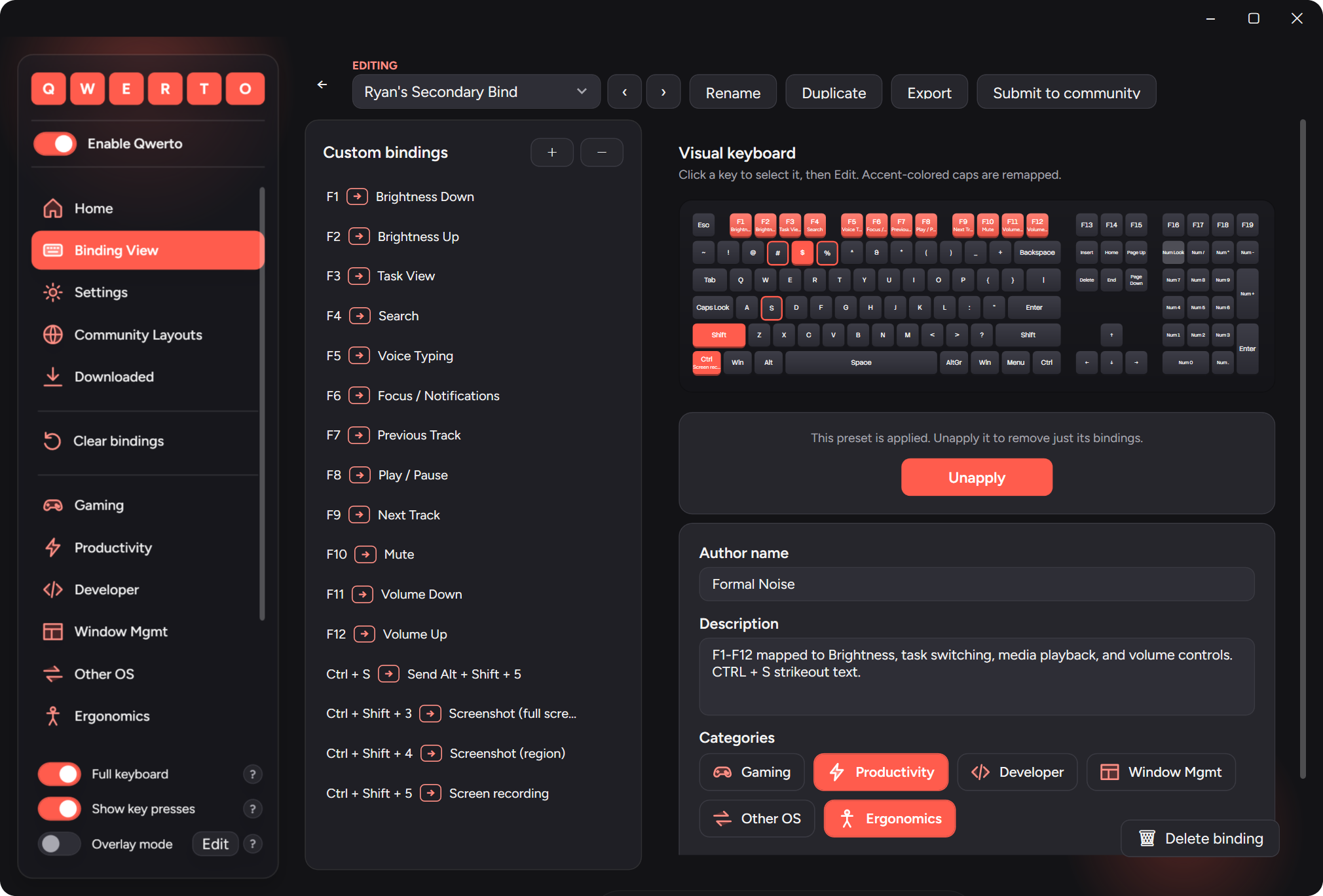Open the Gaming gamepad category in the sidebar
The image size is (1323, 896).
pos(147,505)
